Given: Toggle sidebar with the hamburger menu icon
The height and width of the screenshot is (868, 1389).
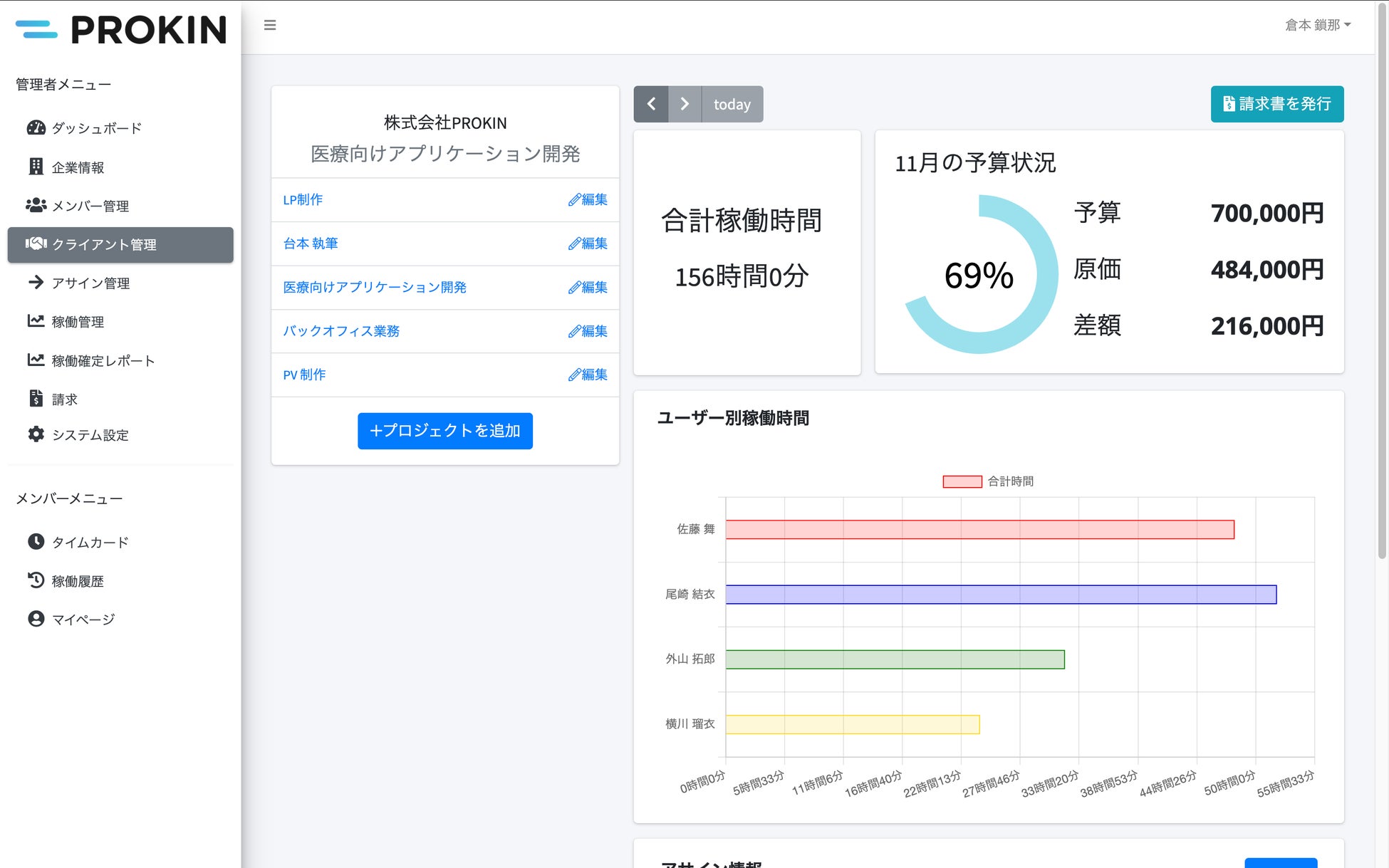Looking at the screenshot, I should 270,26.
